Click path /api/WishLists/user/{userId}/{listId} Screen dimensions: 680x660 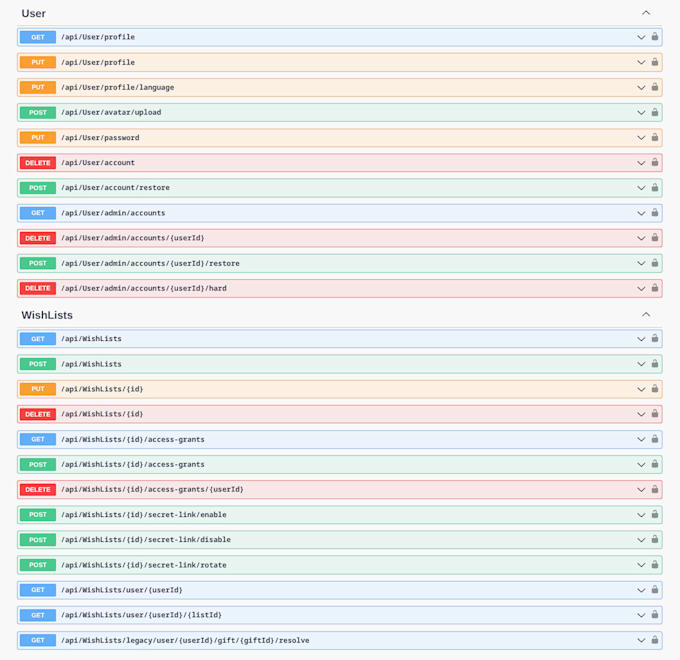point(141,615)
